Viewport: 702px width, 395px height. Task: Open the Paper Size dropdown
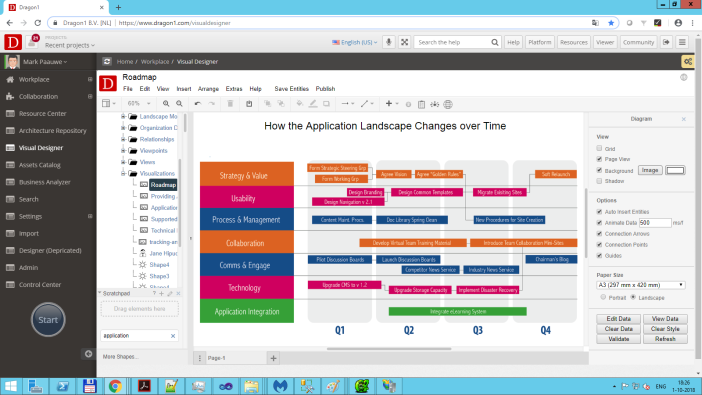click(x=641, y=285)
